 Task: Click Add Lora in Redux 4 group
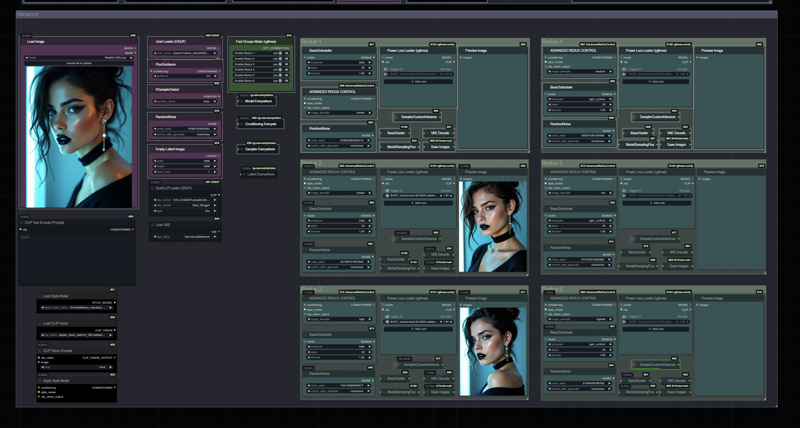[x=657, y=81]
